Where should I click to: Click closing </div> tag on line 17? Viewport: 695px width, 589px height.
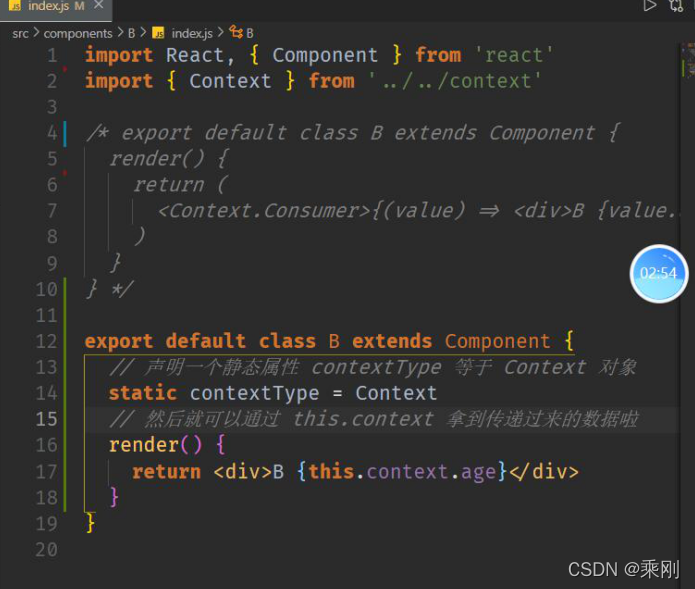click(x=544, y=472)
